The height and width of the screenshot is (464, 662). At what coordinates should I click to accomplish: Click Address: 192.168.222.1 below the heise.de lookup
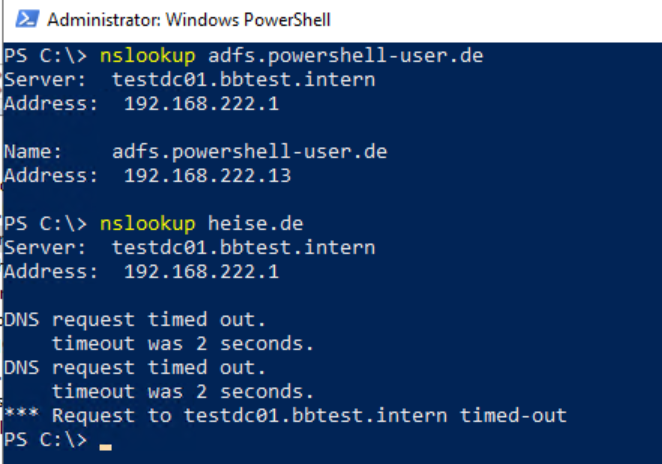click(141, 271)
